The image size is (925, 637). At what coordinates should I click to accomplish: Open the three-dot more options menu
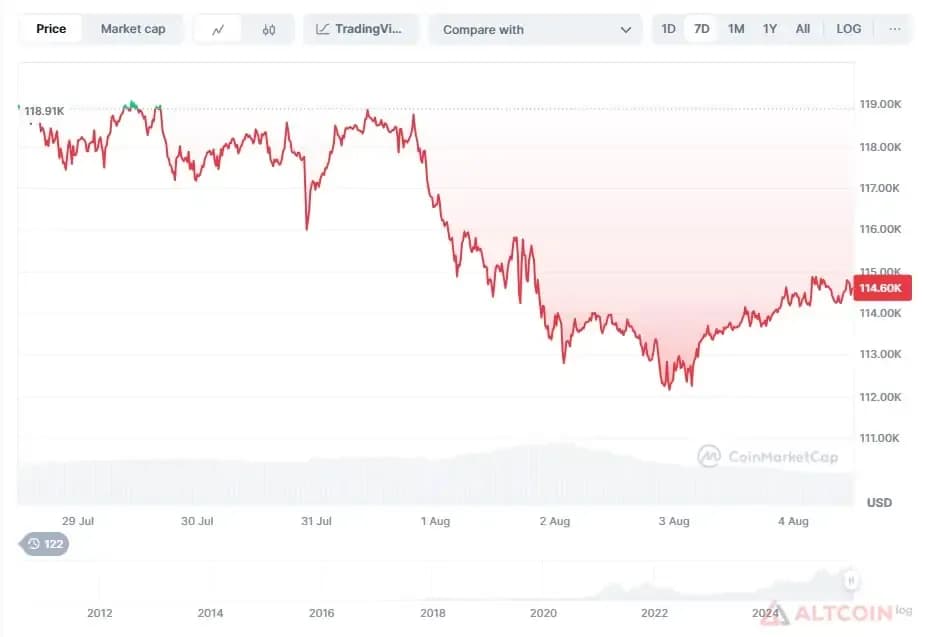(894, 29)
